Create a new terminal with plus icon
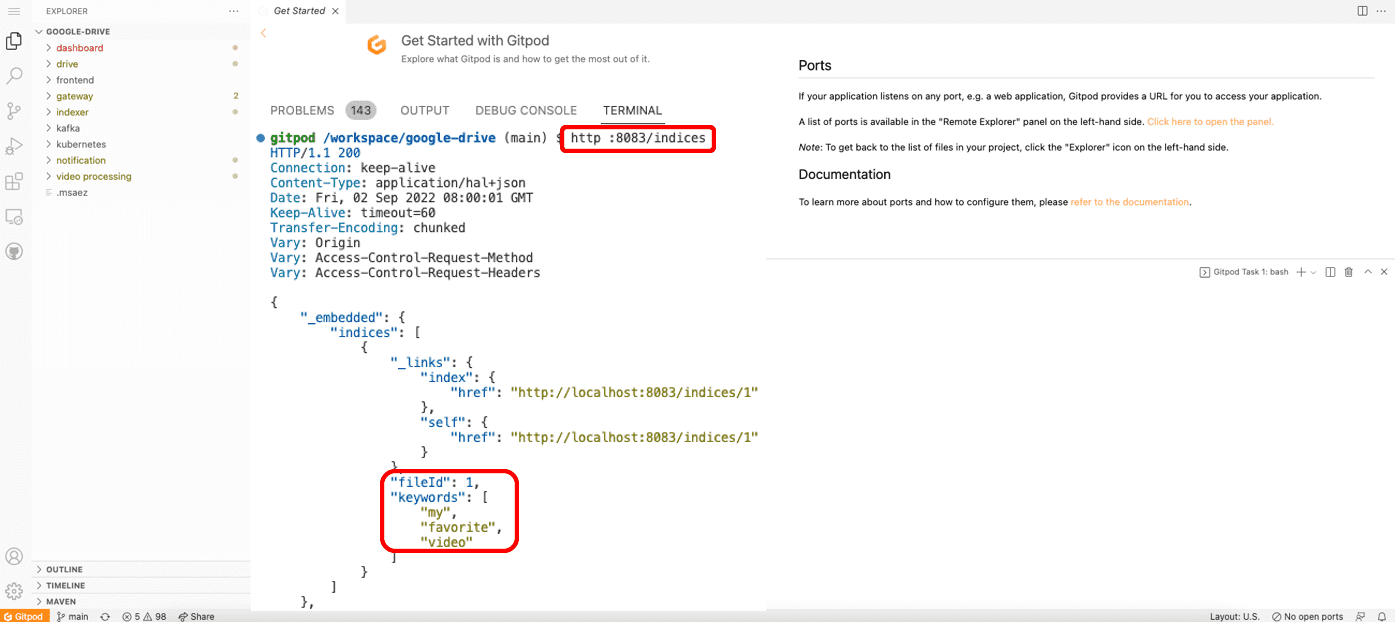The image size is (1395, 628). coord(1301,272)
